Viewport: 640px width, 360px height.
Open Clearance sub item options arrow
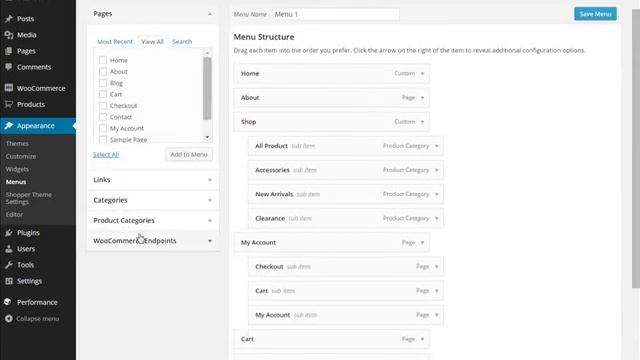point(437,218)
